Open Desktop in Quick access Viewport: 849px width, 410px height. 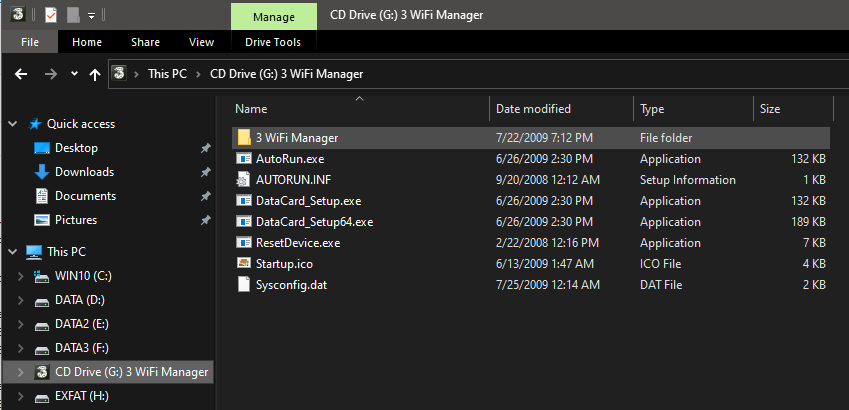pos(76,148)
